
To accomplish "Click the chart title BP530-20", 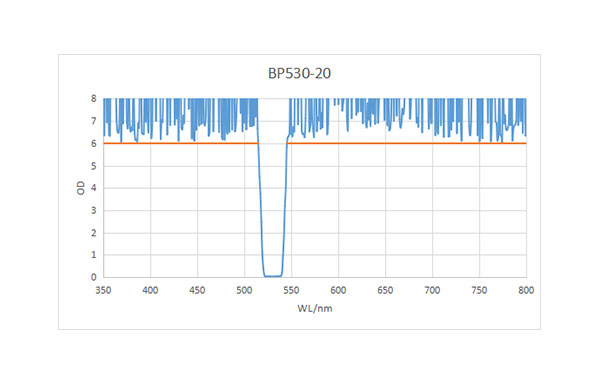I will [299, 73].
